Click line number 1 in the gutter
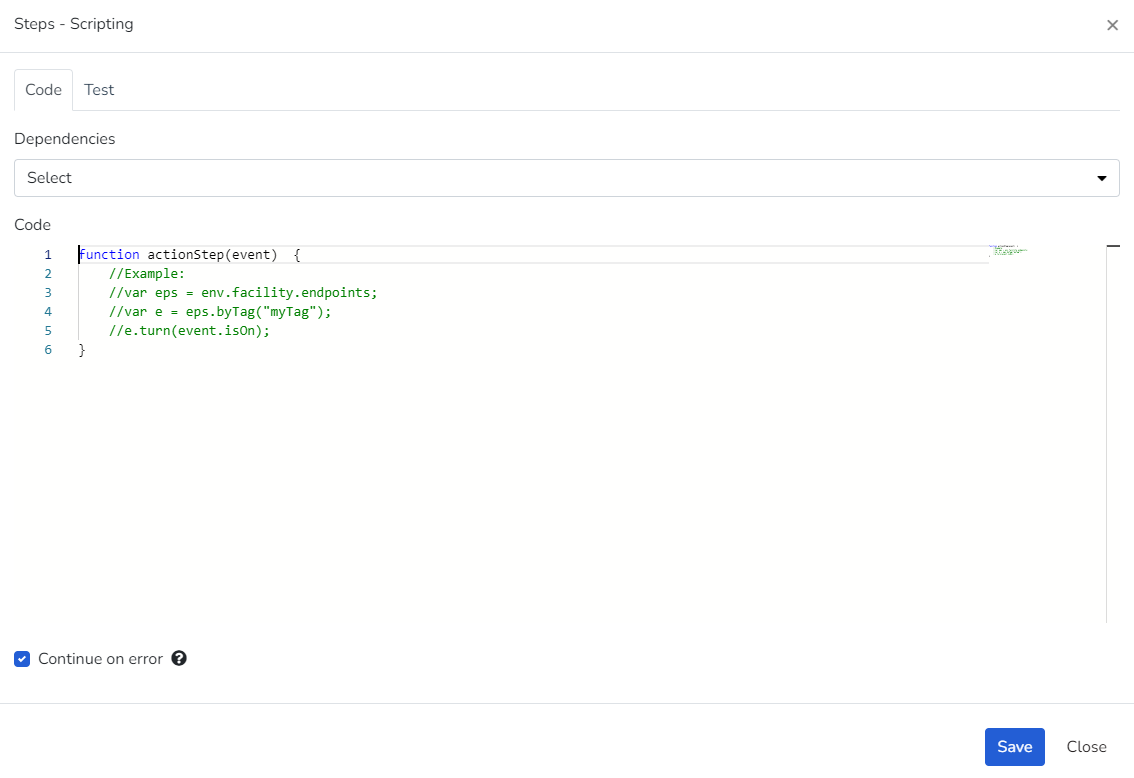Screen dimensions: 1134x778 tap(48, 255)
